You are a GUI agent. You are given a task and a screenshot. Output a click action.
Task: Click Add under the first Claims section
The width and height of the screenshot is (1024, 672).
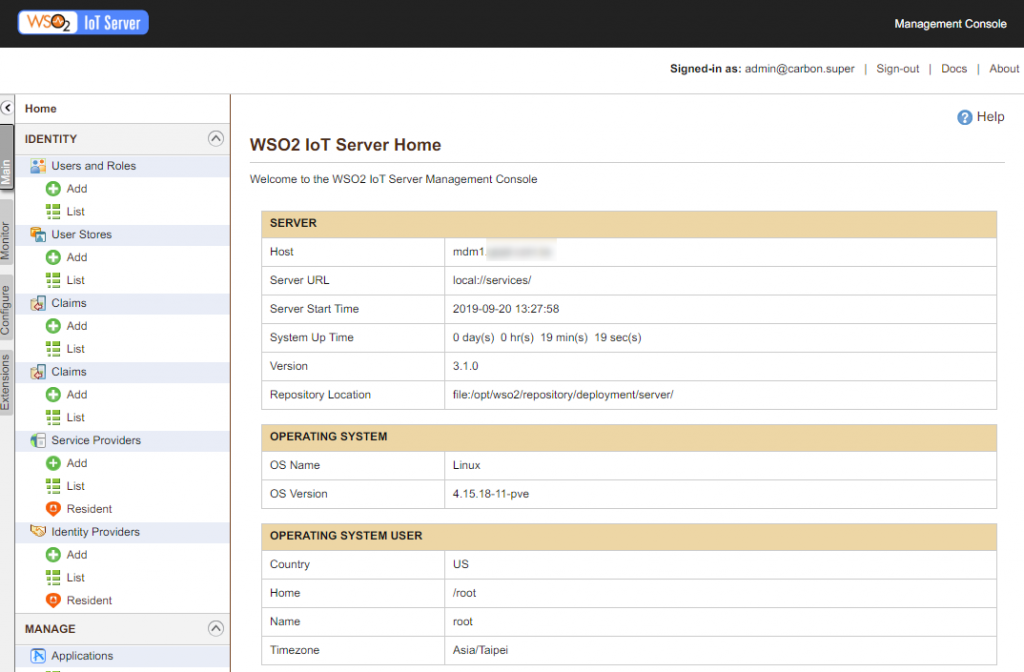pos(76,326)
